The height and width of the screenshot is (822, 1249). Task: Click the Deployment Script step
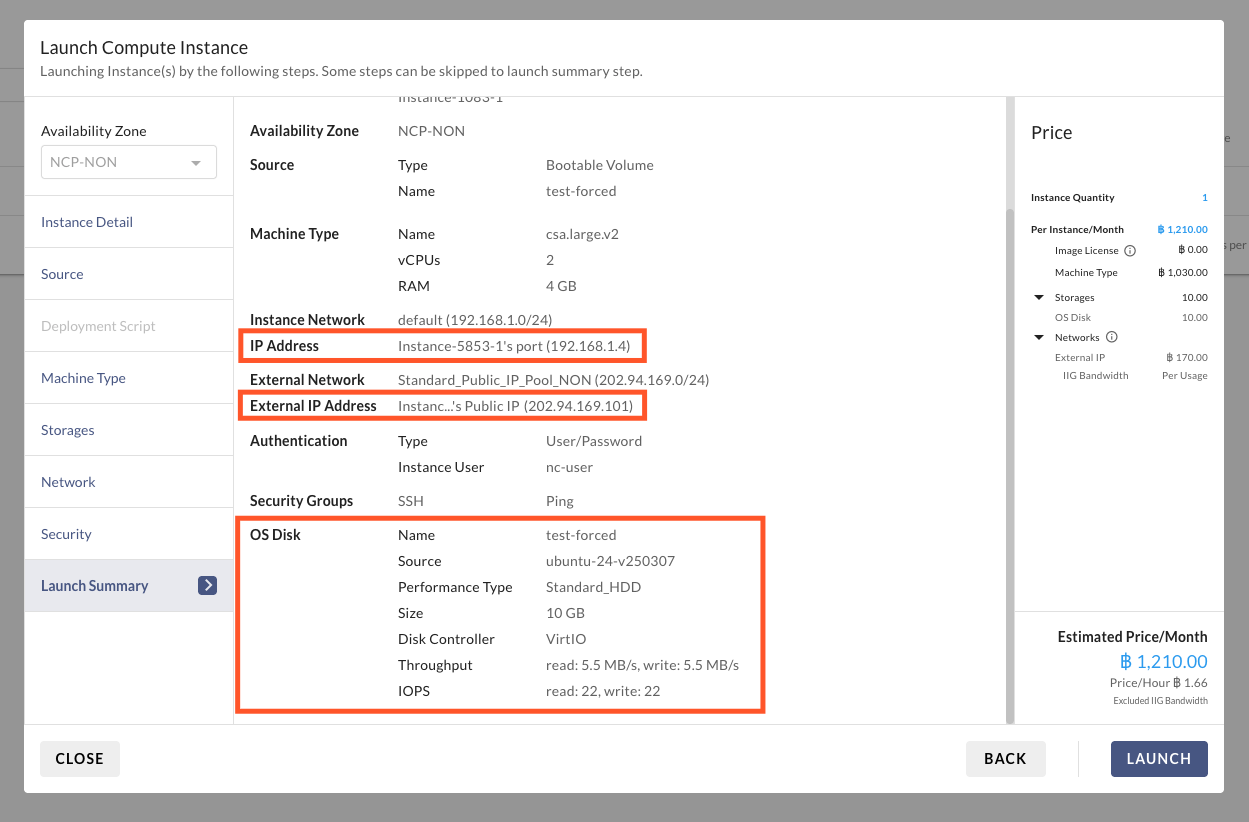click(98, 326)
